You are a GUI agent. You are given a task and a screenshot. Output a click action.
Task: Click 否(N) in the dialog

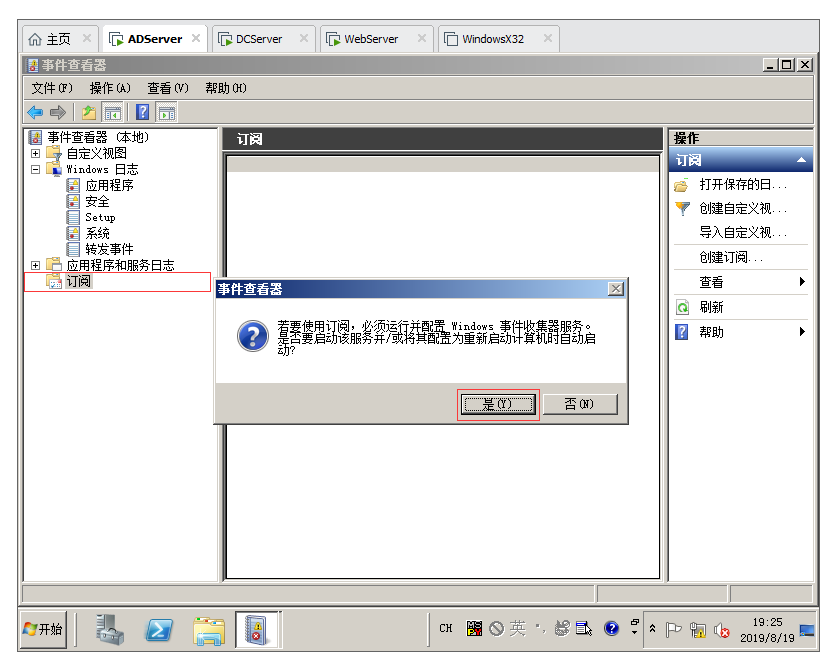(579, 404)
